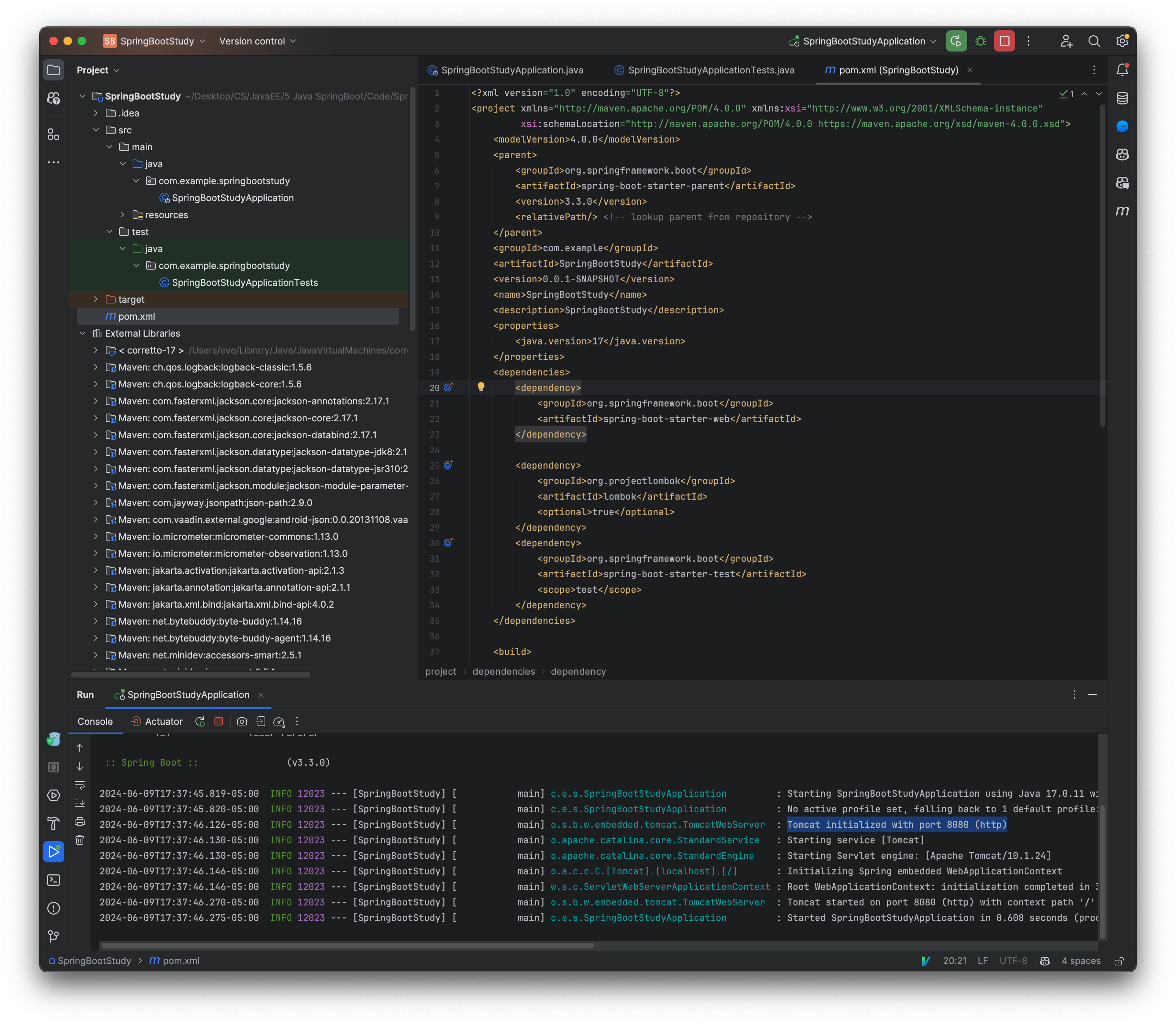This screenshot has height=1024, width=1176.
Task: Select the SpringBootStudyApplicationTests.java editor tab
Action: (711, 70)
